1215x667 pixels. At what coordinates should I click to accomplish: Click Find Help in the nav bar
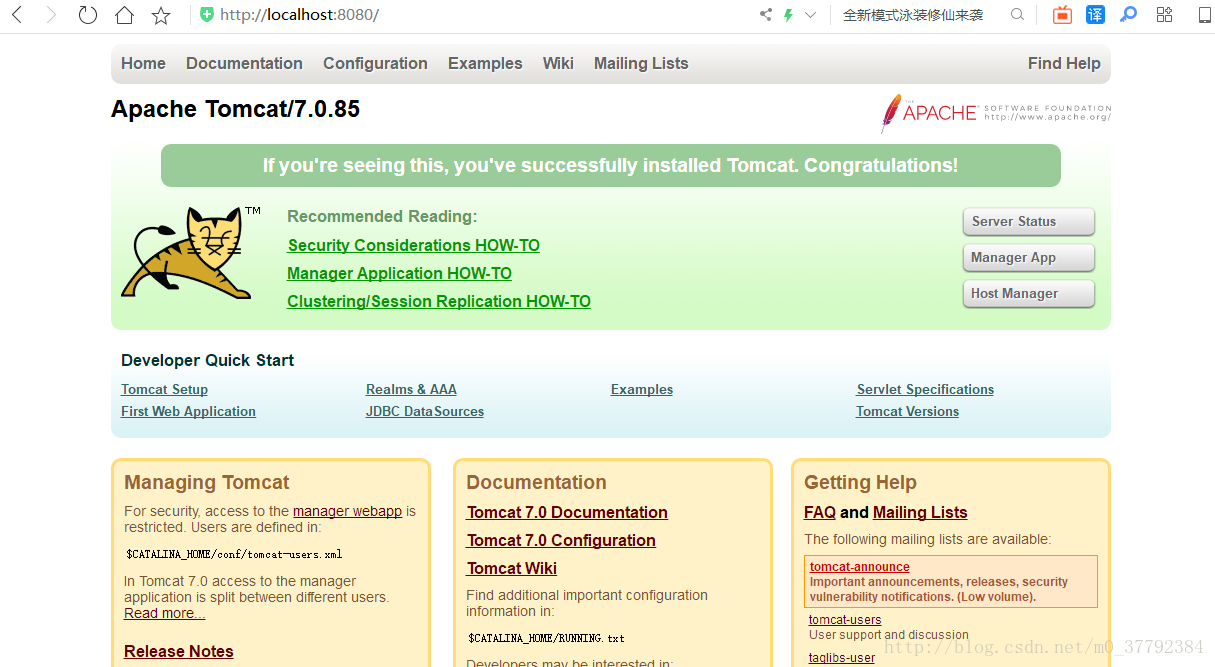(1064, 63)
